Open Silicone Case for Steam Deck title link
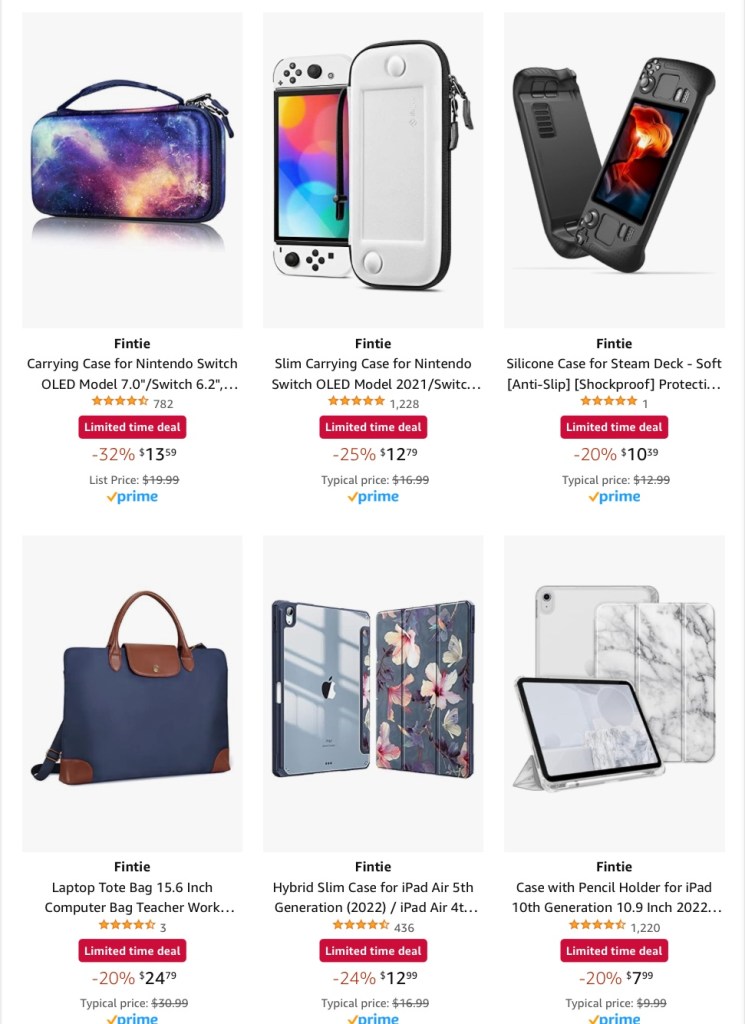 point(614,374)
